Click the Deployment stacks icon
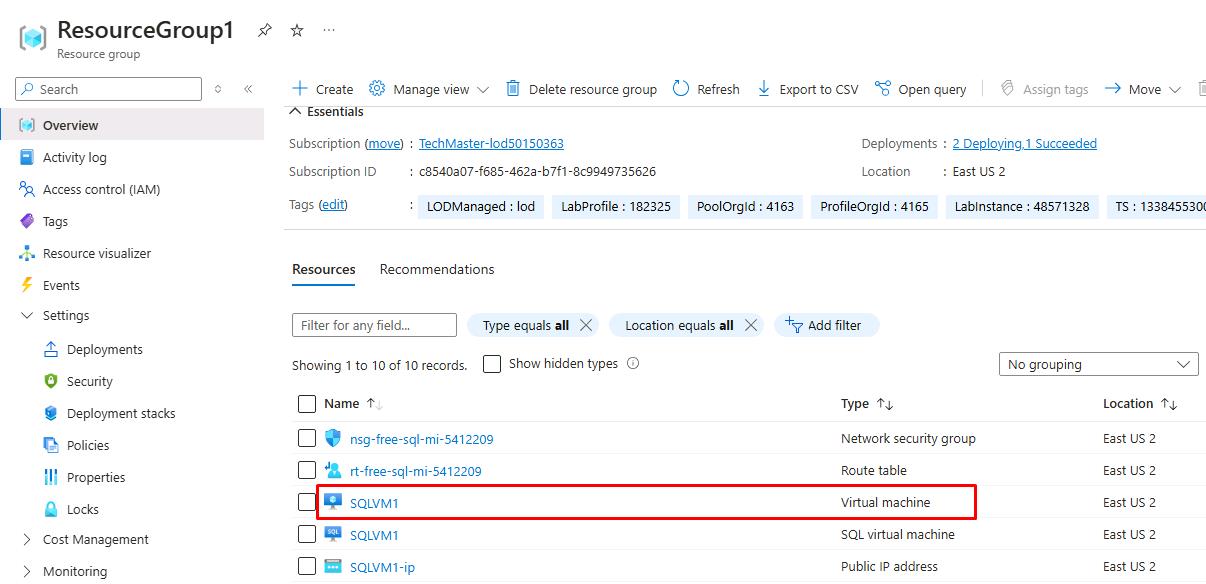 click(x=51, y=413)
